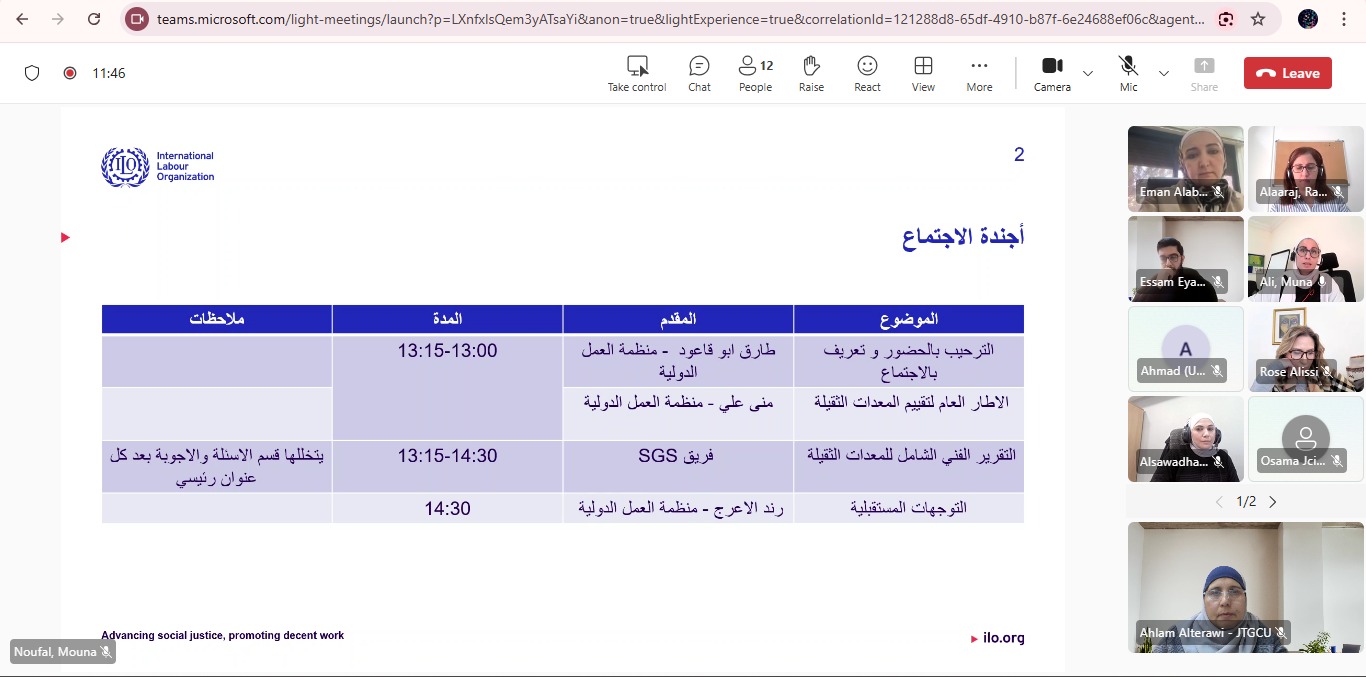The height and width of the screenshot is (677, 1366).
Task: Toggle the Mic mute state
Action: click(1128, 73)
